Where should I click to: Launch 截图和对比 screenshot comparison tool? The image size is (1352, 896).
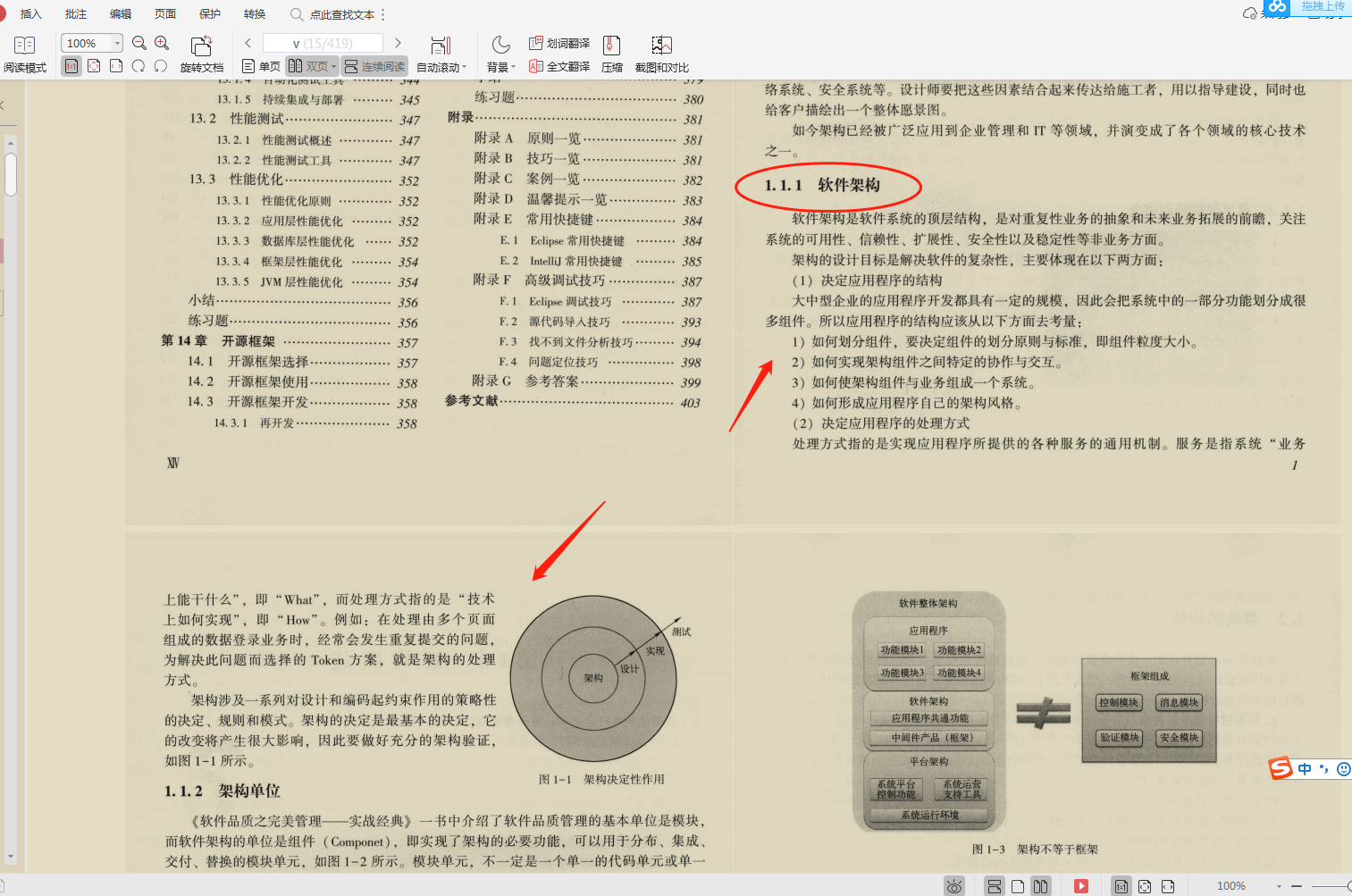[x=659, y=51]
